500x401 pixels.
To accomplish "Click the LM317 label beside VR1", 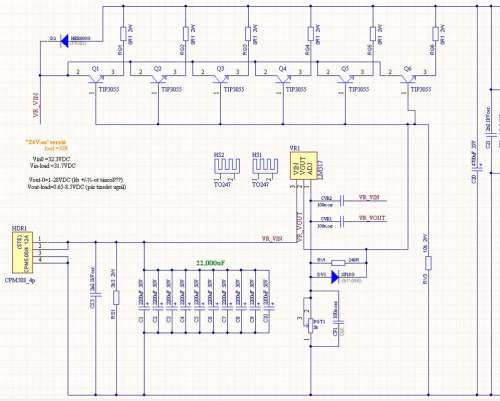I will [x=321, y=171].
